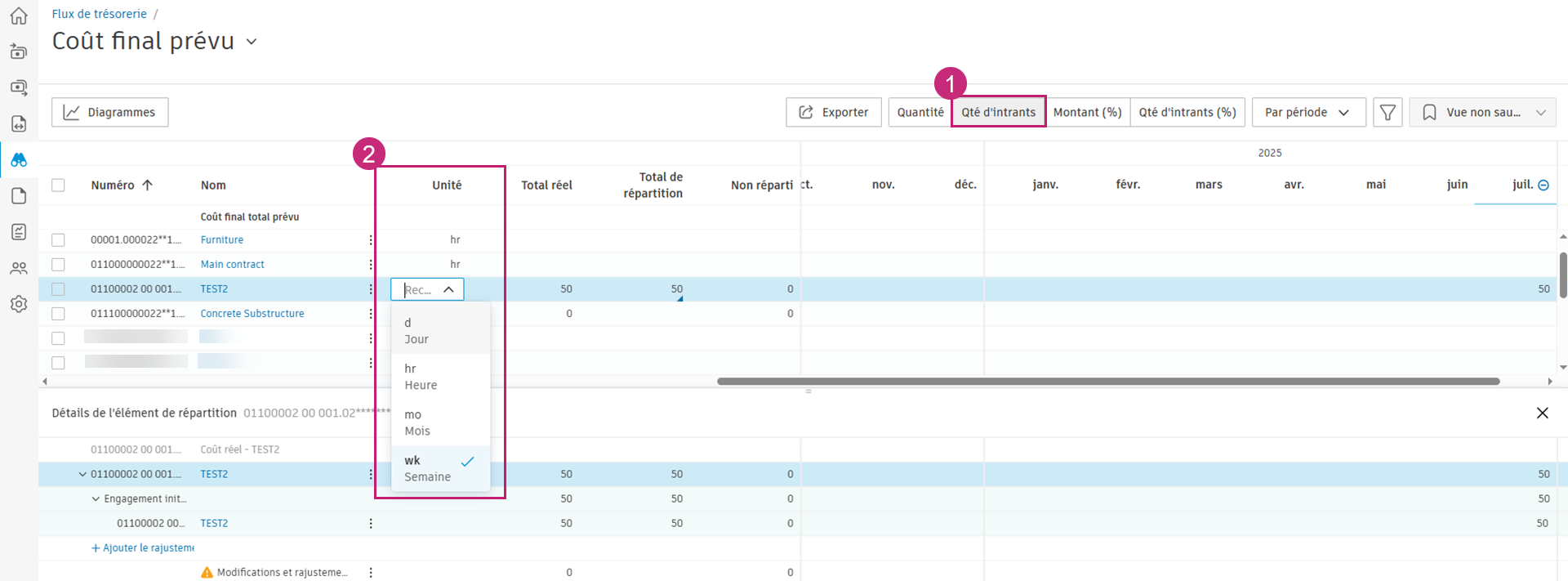Select the Heure unit option
Viewport: 1568px width, 581px height.
coord(421,377)
